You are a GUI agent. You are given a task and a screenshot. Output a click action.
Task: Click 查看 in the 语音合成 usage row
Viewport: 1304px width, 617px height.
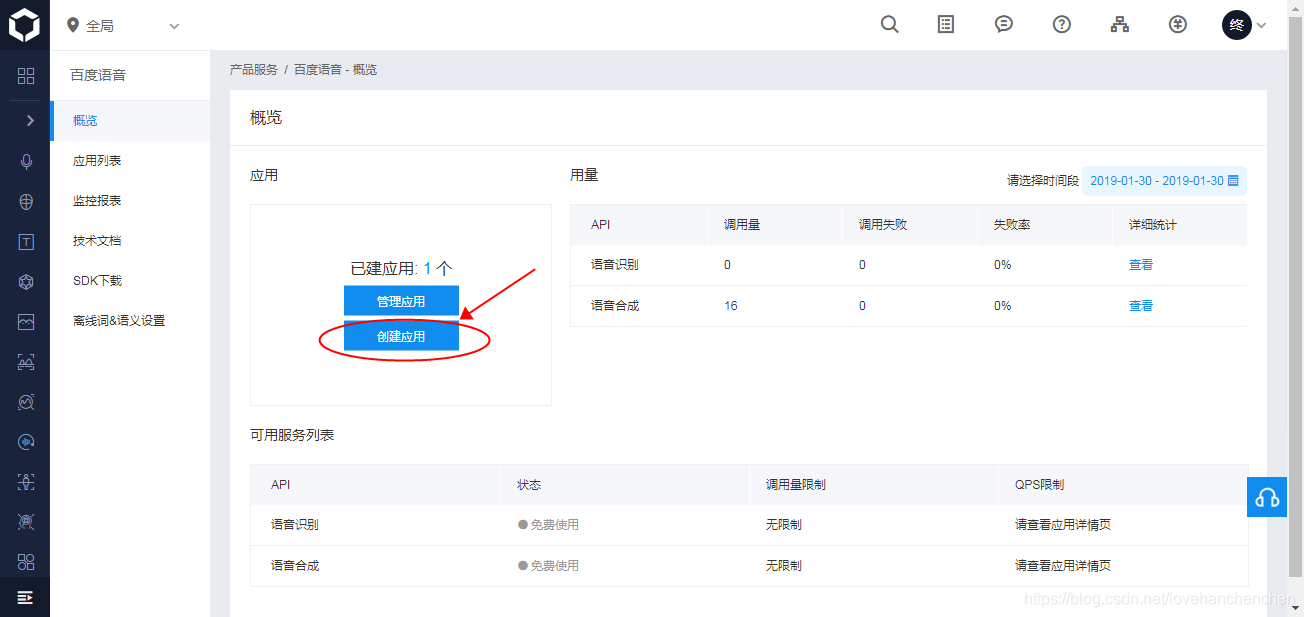(1141, 306)
